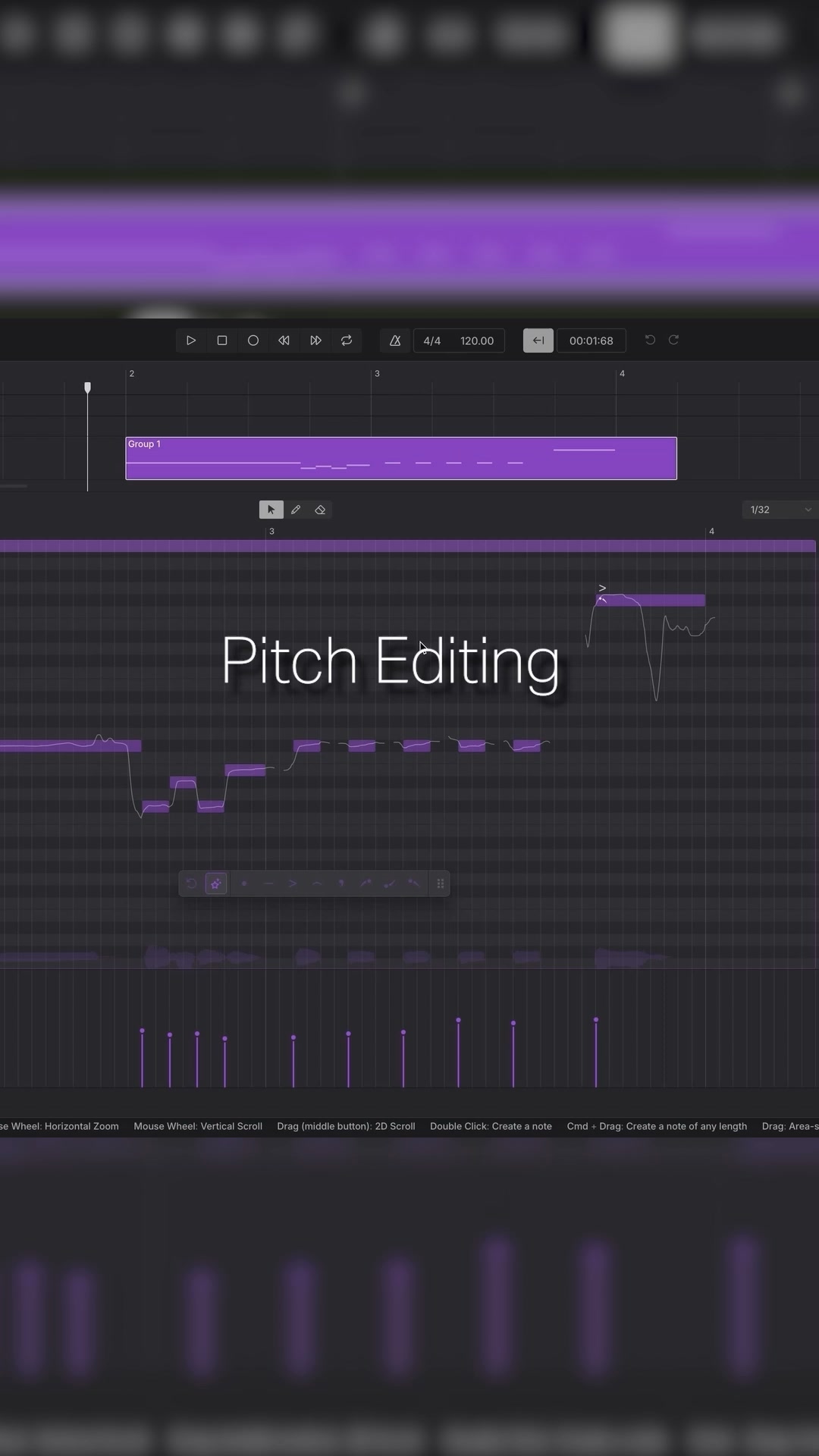
Task: Click the playhead marker on the ruler
Action: tap(87, 388)
